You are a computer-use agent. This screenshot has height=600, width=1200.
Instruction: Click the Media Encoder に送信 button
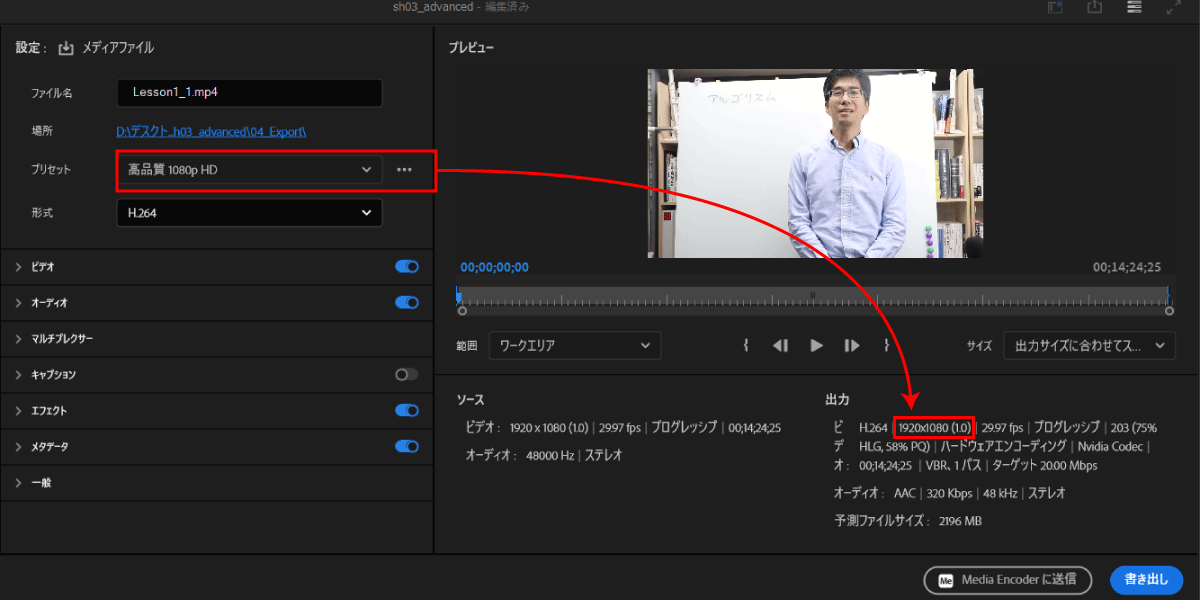click(x=1009, y=579)
